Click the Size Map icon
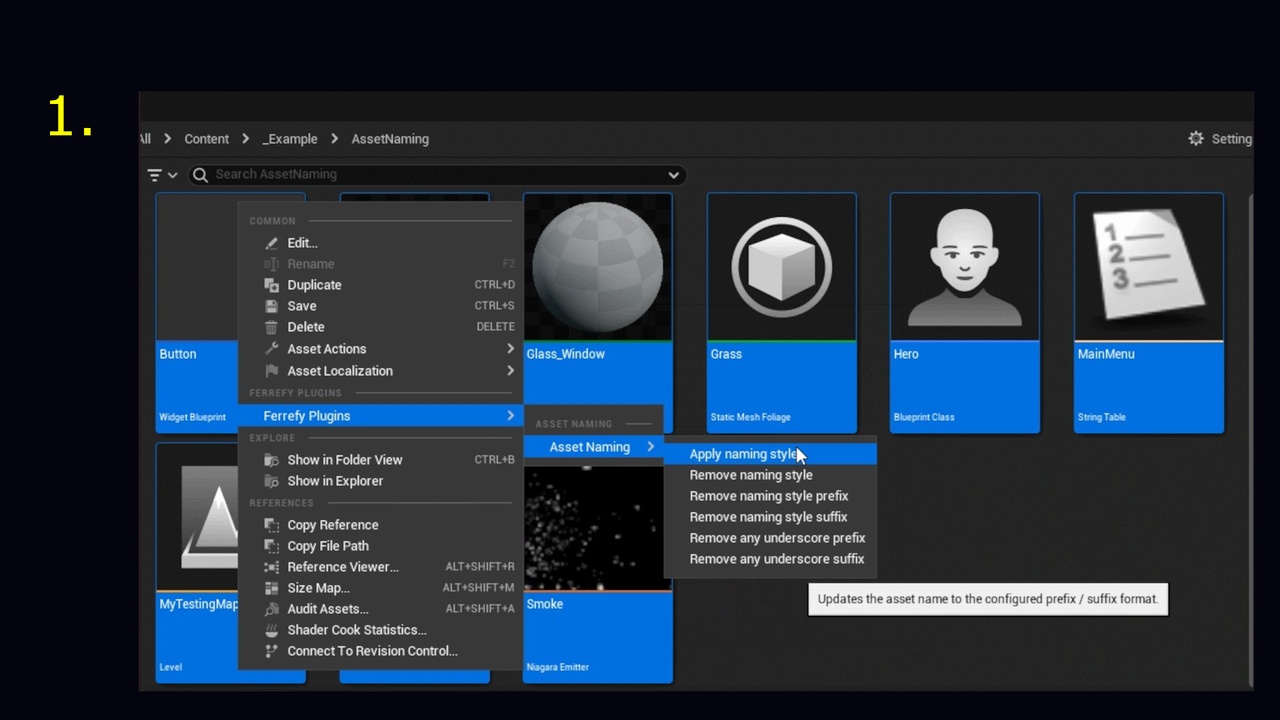The width and height of the screenshot is (1280, 720). pyautogui.click(x=271, y=588)
